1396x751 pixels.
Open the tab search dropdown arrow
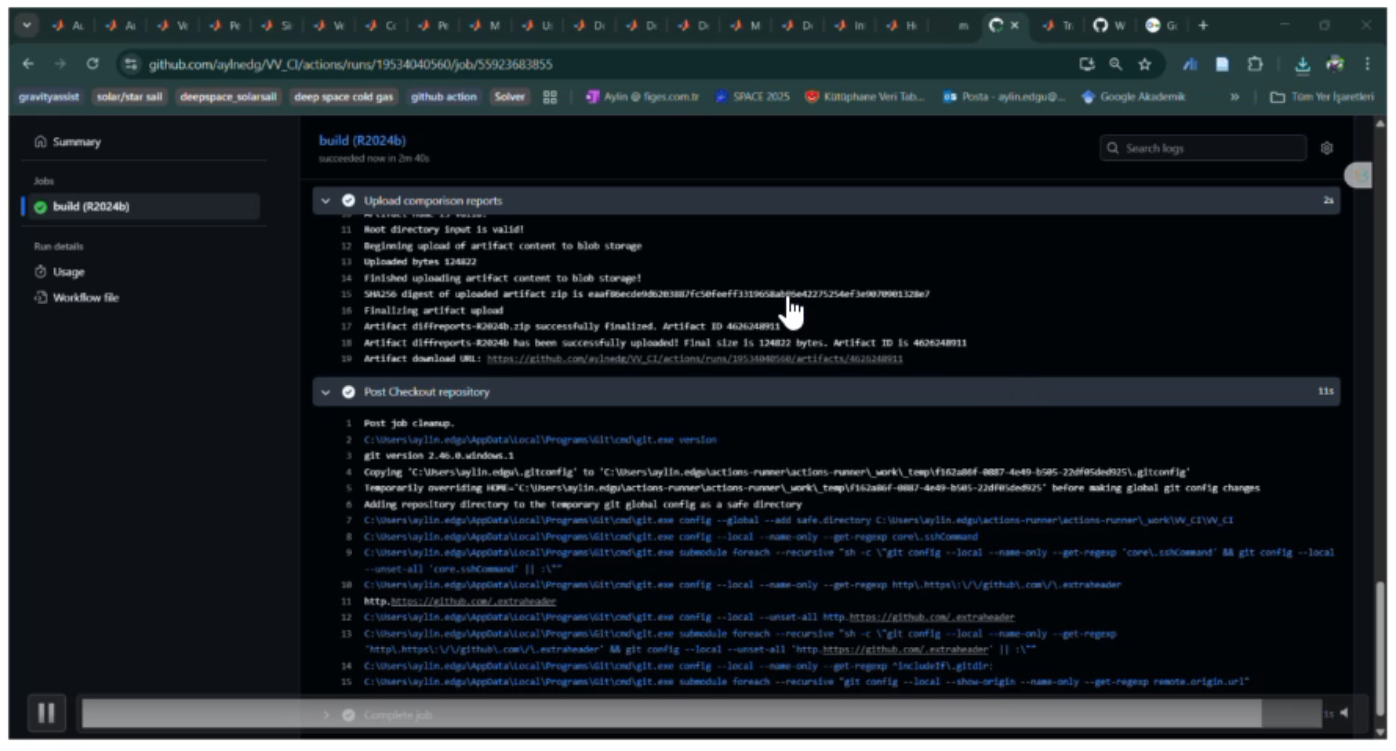point(27,25)
